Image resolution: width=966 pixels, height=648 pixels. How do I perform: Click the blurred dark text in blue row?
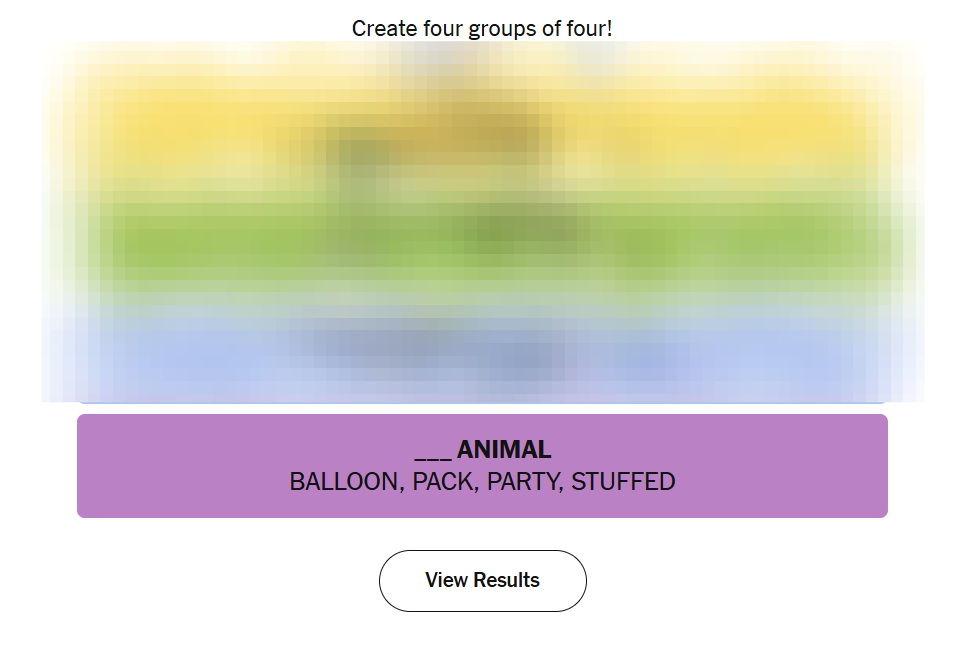pos(430,345)
